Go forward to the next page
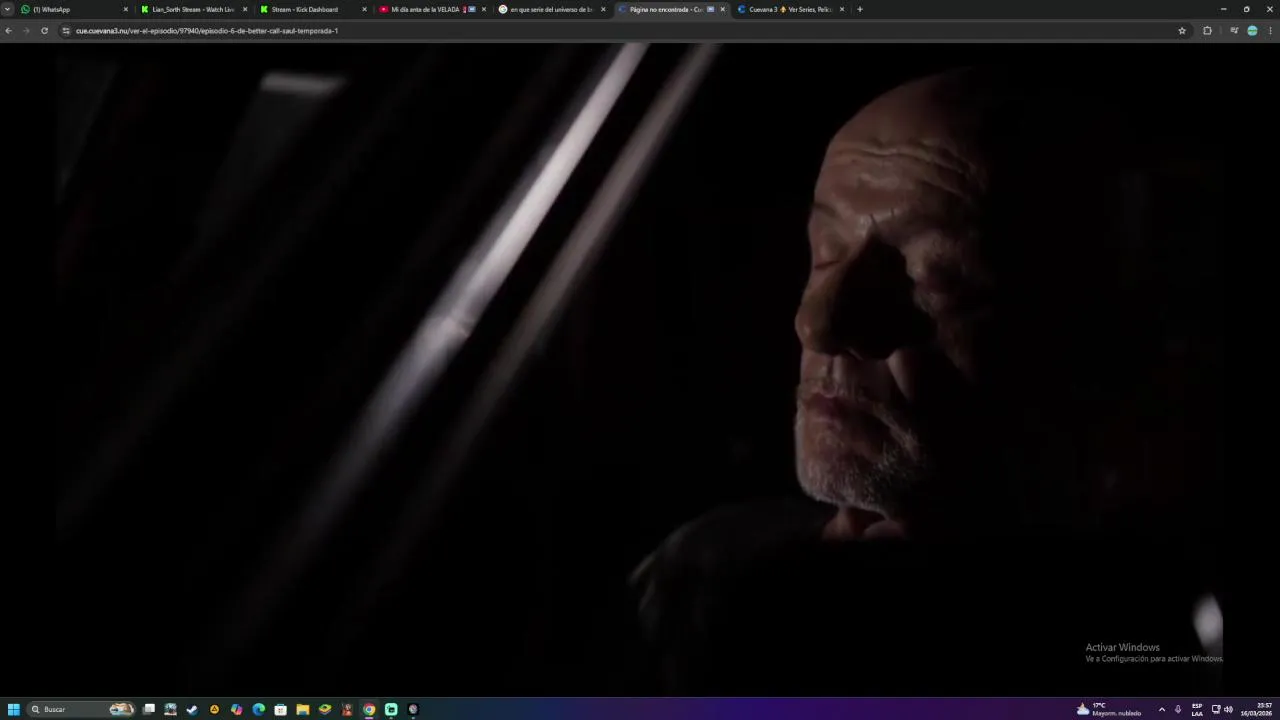 26,31
